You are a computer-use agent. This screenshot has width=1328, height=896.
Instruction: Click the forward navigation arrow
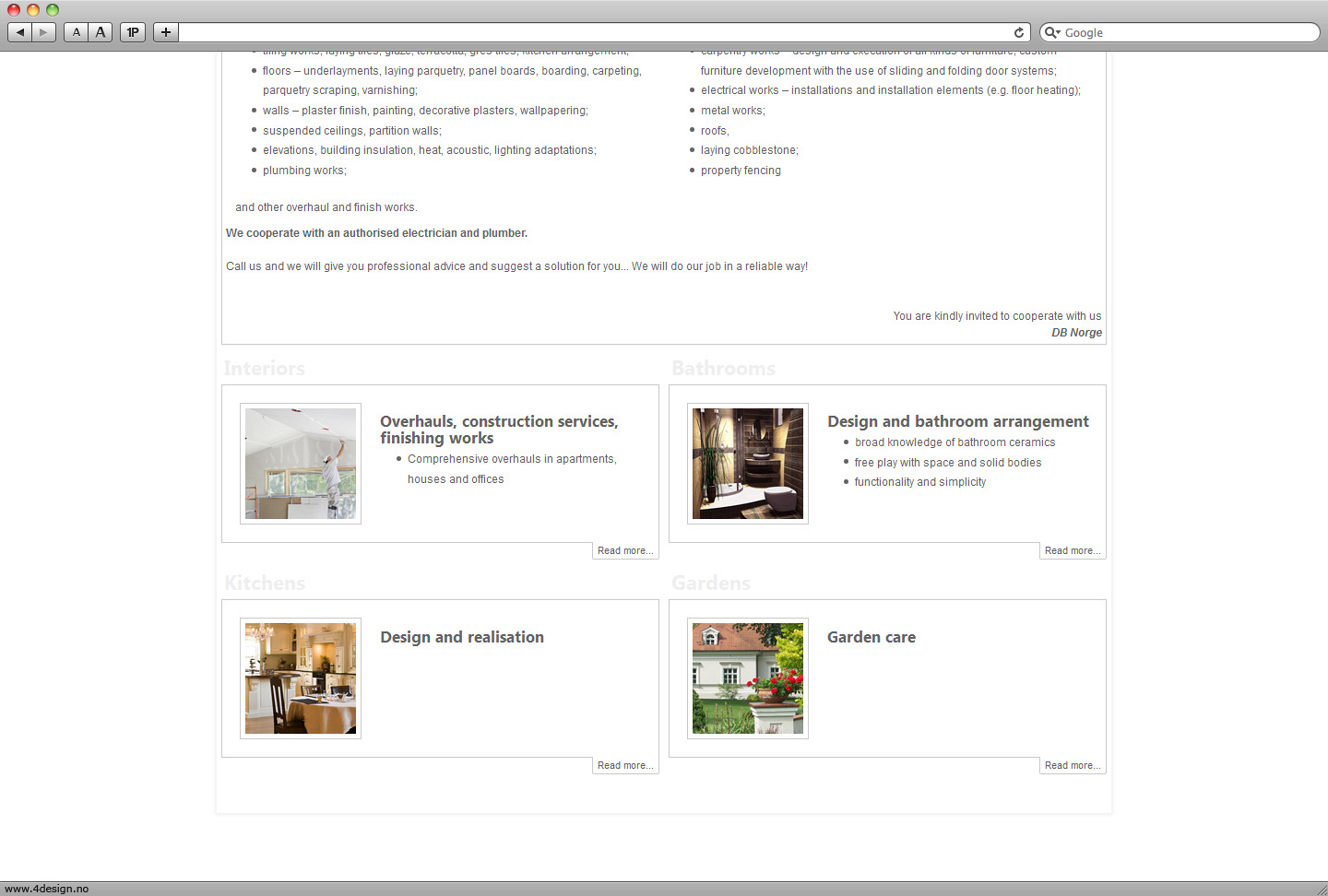(x=43, y=32)
